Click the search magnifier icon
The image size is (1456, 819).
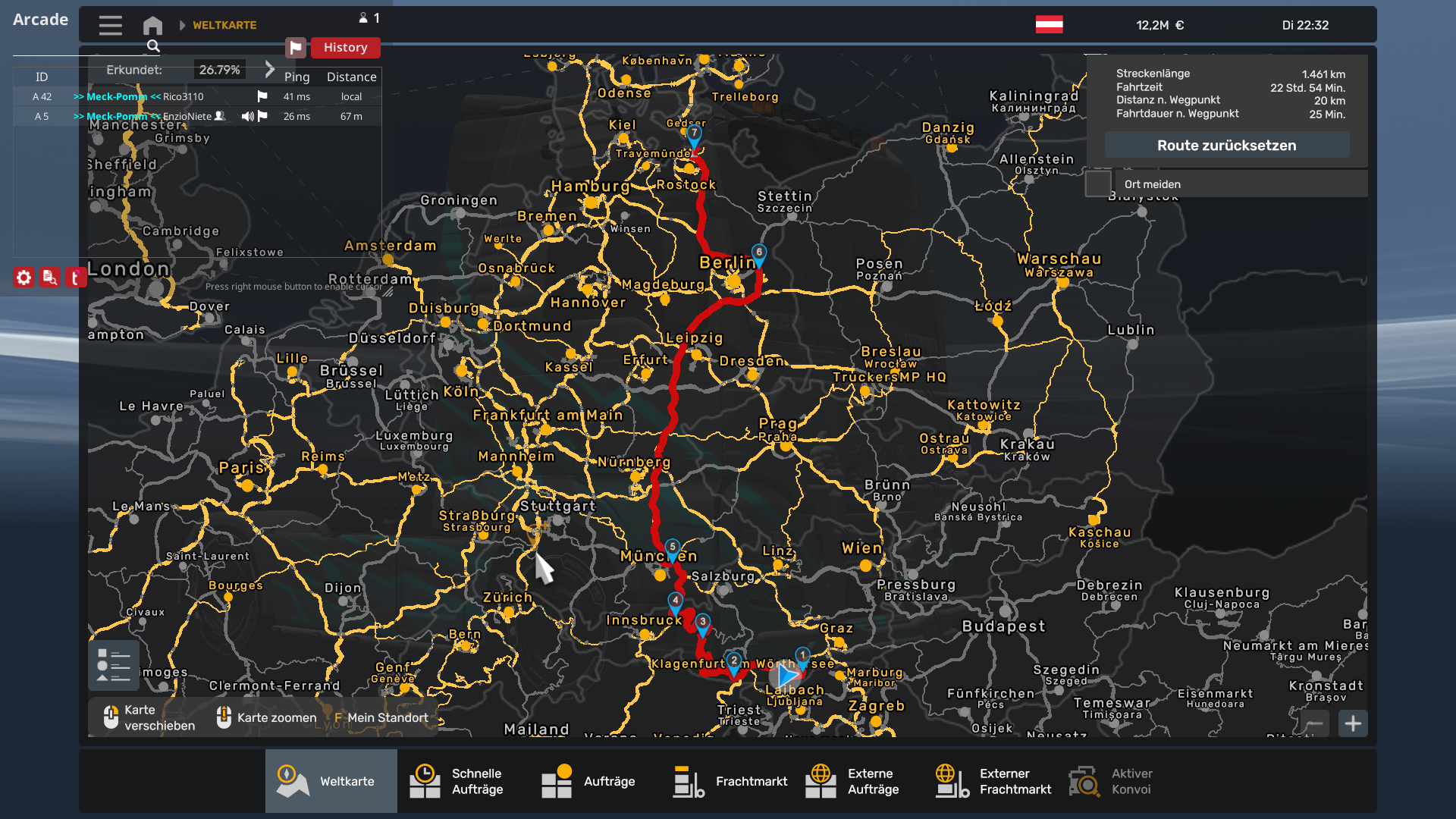coord(153,47)
